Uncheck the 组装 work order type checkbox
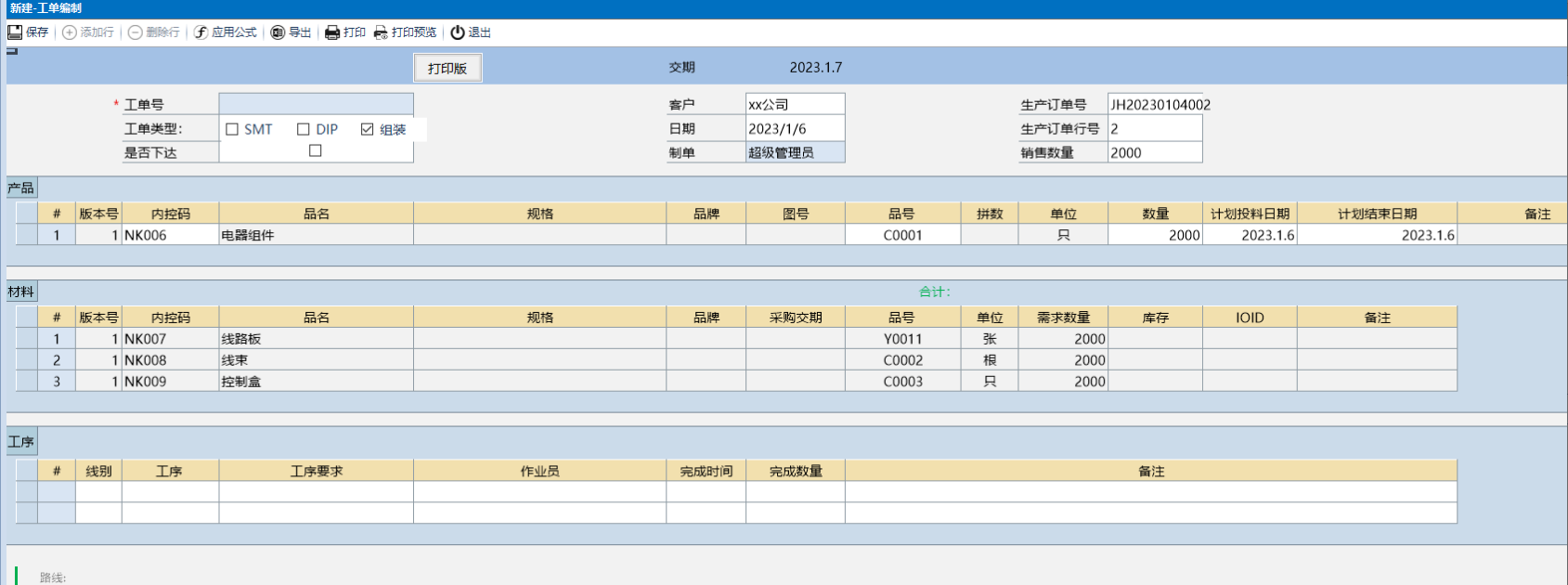Screen dimensions: 1568x585 [x=368, y=129]
